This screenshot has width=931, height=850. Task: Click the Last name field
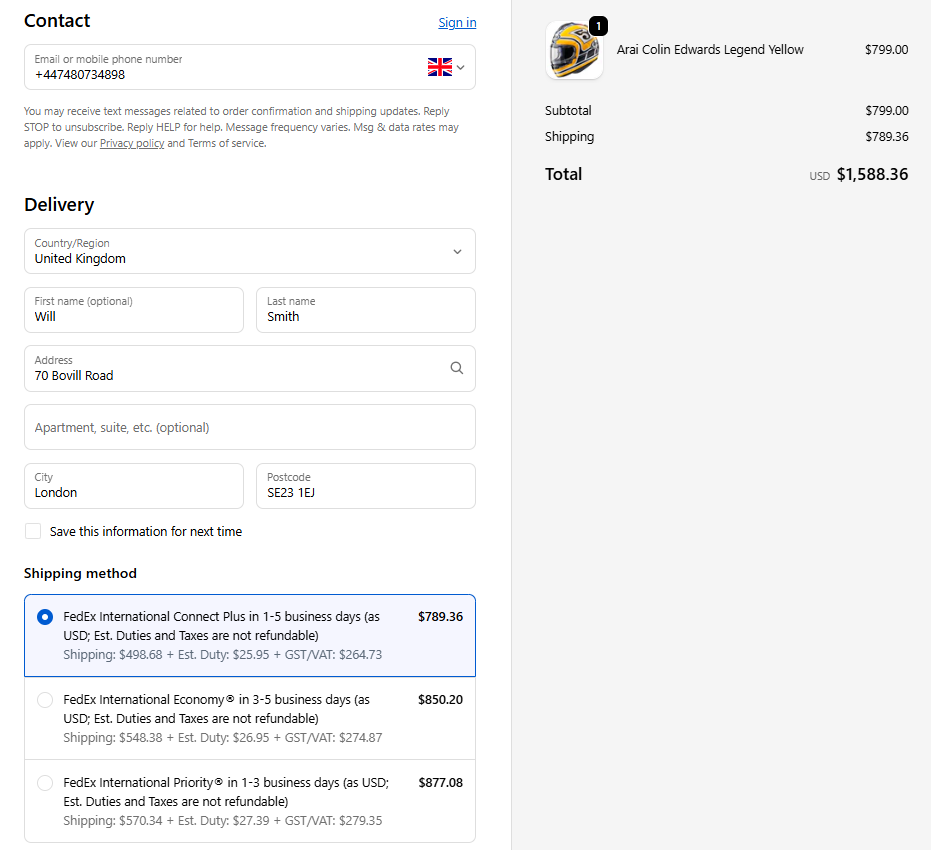click(365, 310)
